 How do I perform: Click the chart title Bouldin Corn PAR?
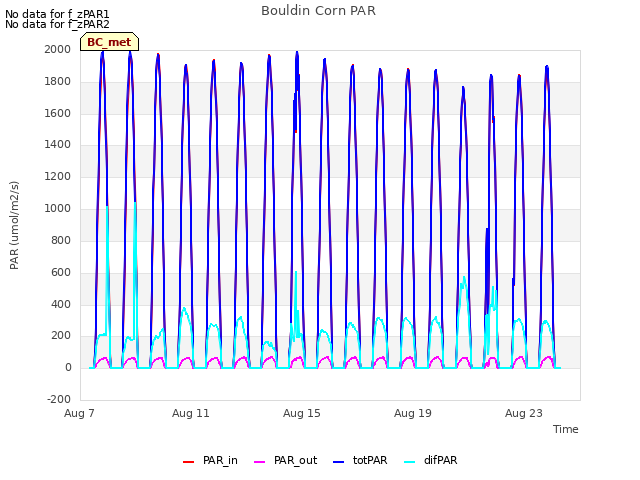click(x=318, y=11)
